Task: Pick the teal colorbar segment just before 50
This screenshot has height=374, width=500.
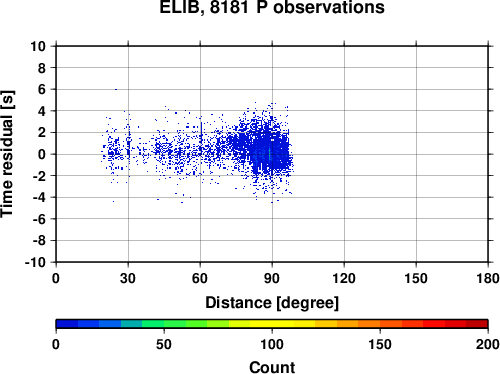Action: click(131, 324)
